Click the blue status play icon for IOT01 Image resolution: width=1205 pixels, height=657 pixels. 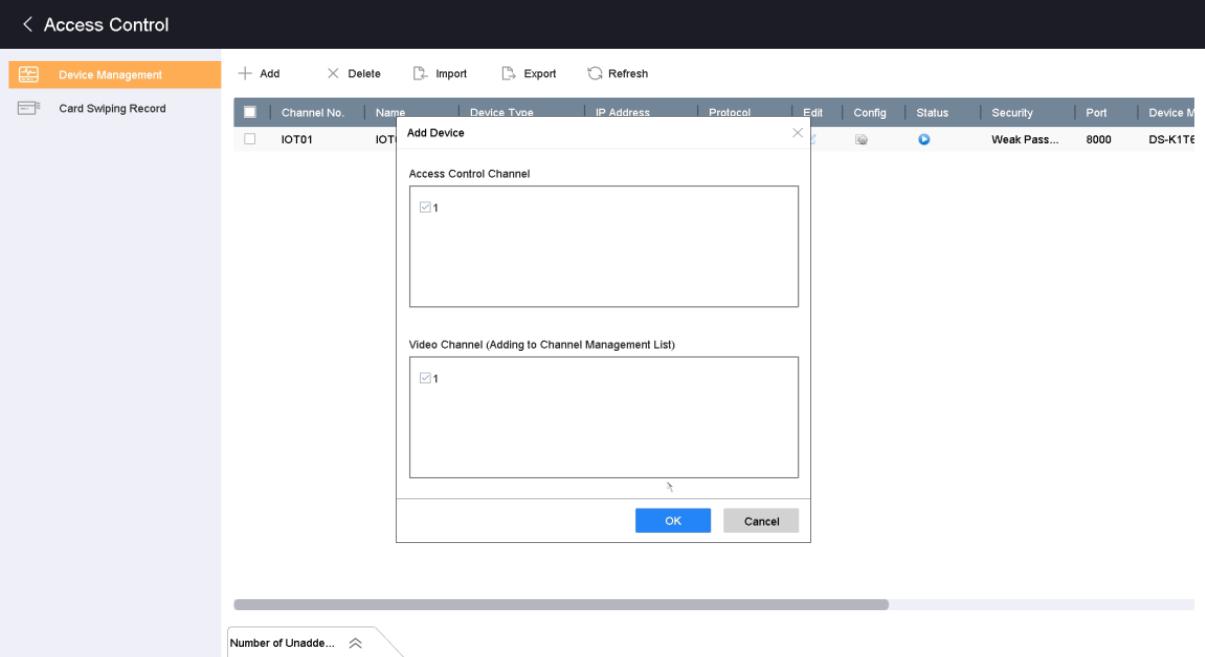tap(923, 141)
